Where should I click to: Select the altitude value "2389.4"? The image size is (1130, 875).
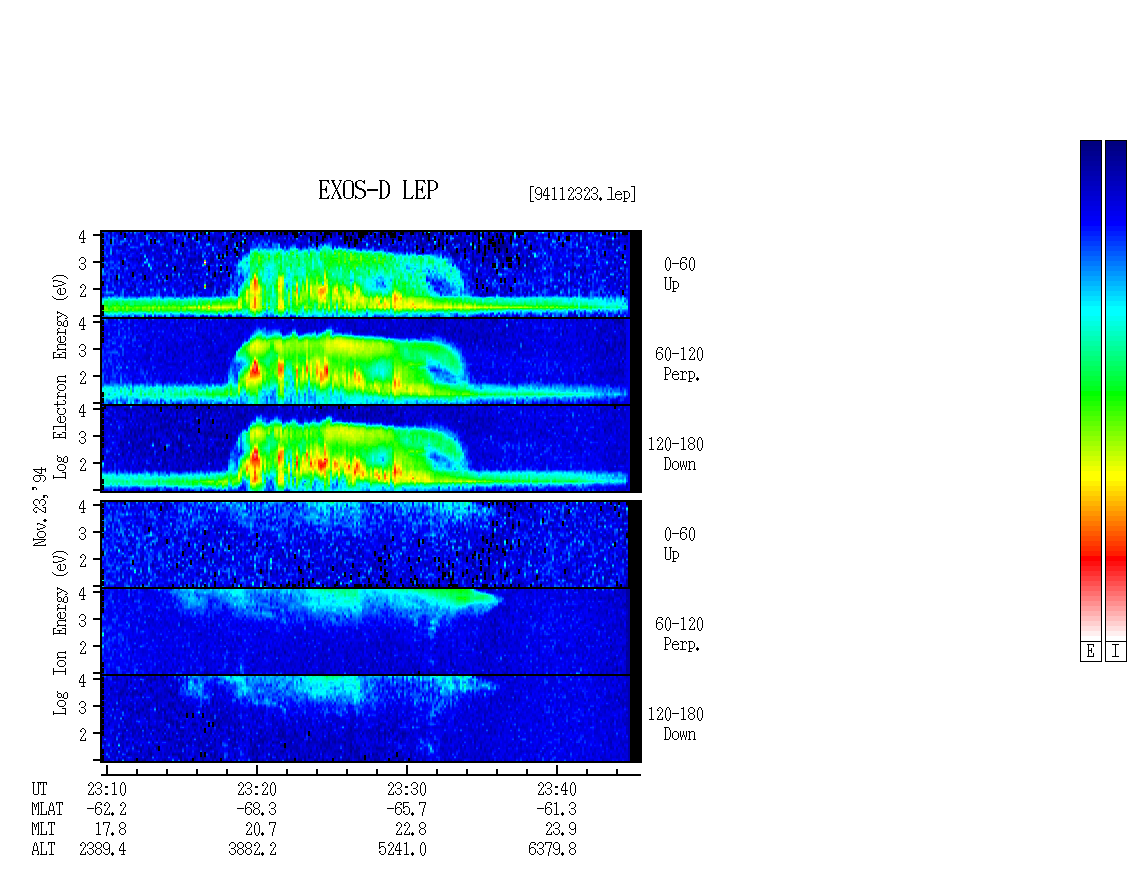(102, 850)
